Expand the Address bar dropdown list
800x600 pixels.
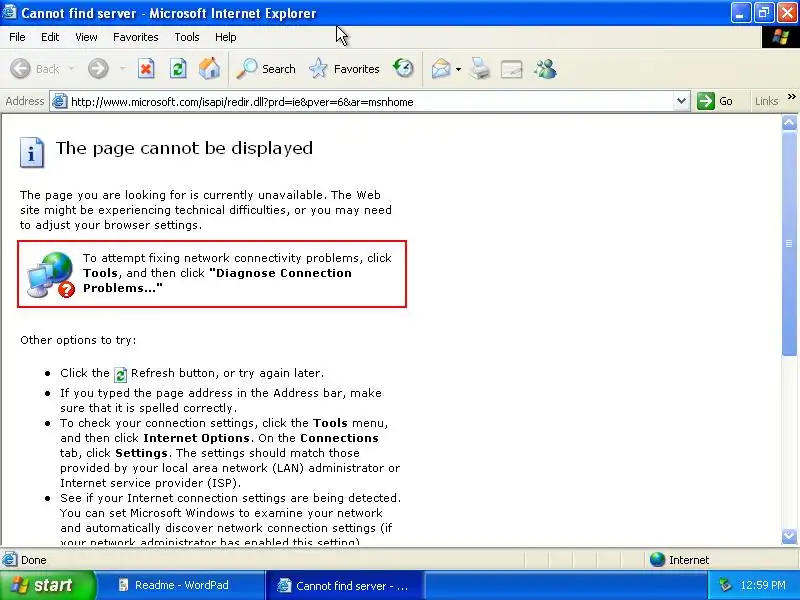point(681,101)
